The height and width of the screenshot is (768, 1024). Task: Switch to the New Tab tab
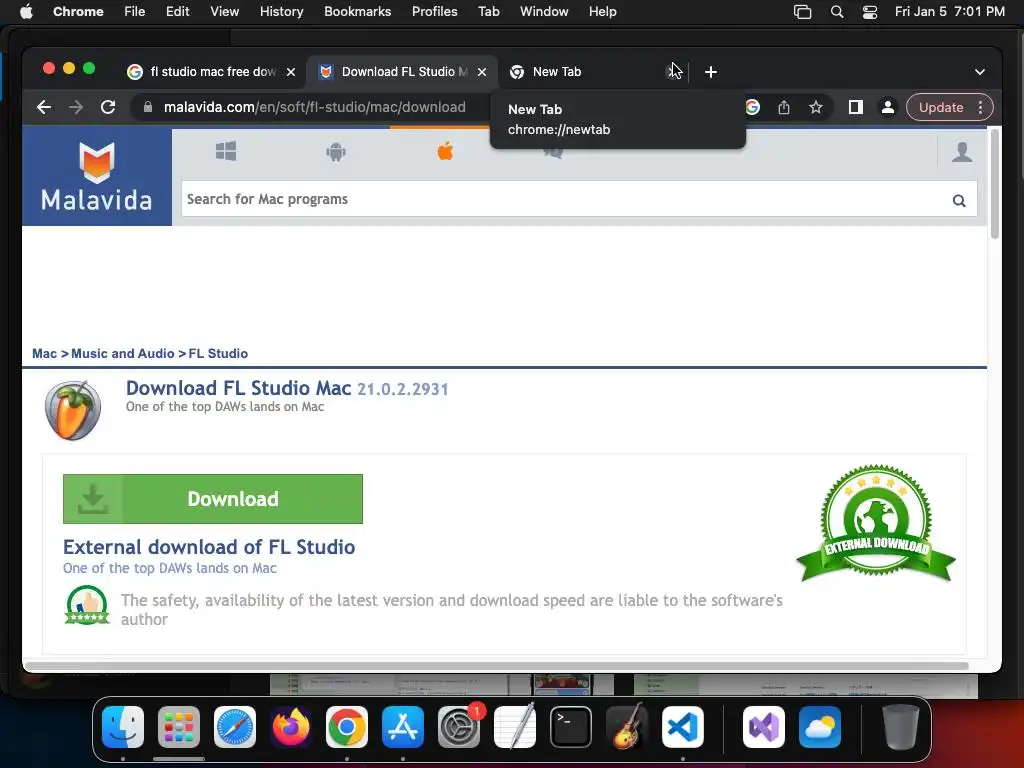click(x=591, y=72)
